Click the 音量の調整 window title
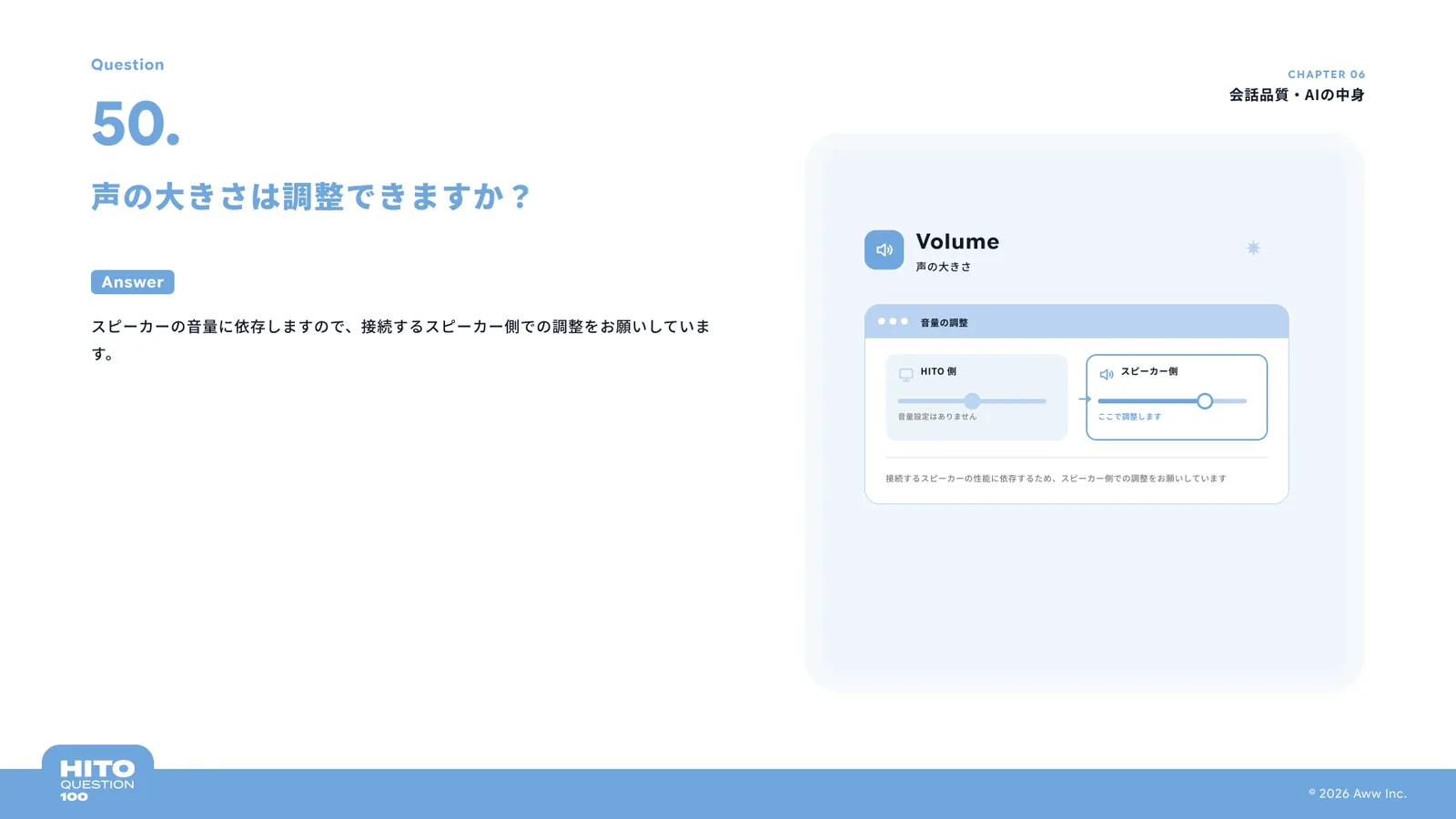The width and height of the screenshot is (1456, 819). 944,323
